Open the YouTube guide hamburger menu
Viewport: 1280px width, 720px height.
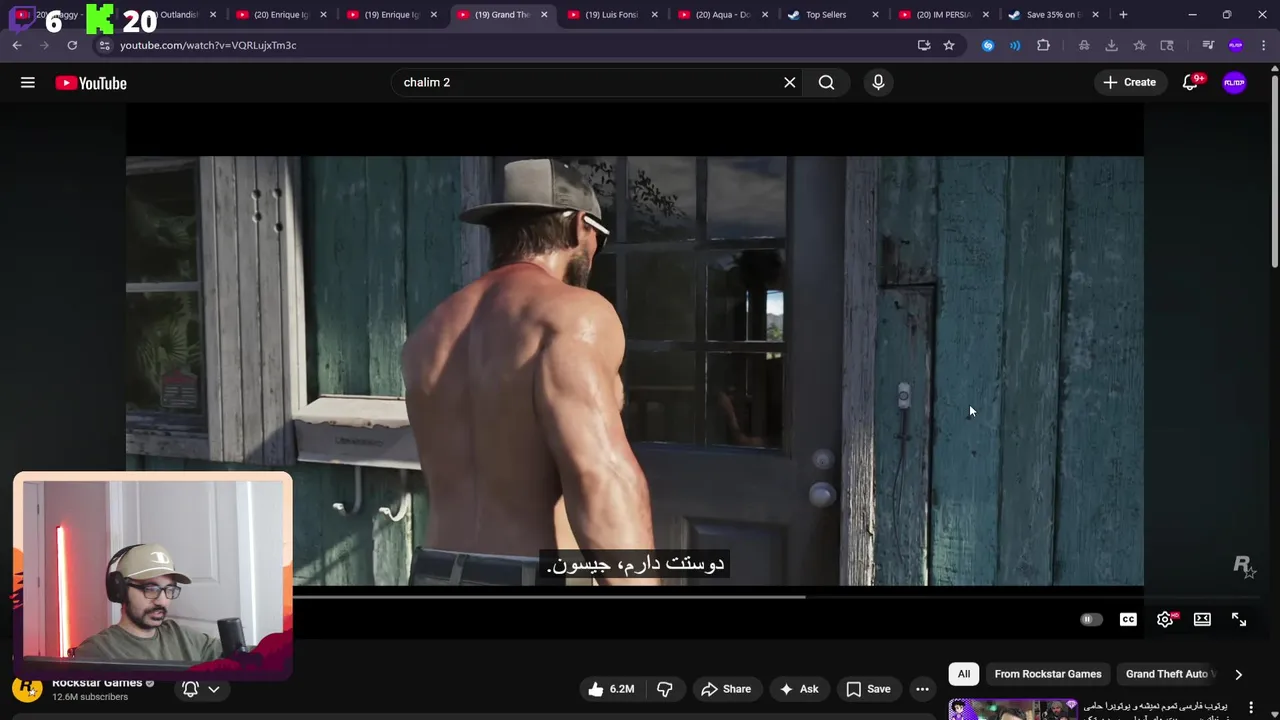click(x=28, y=83)
